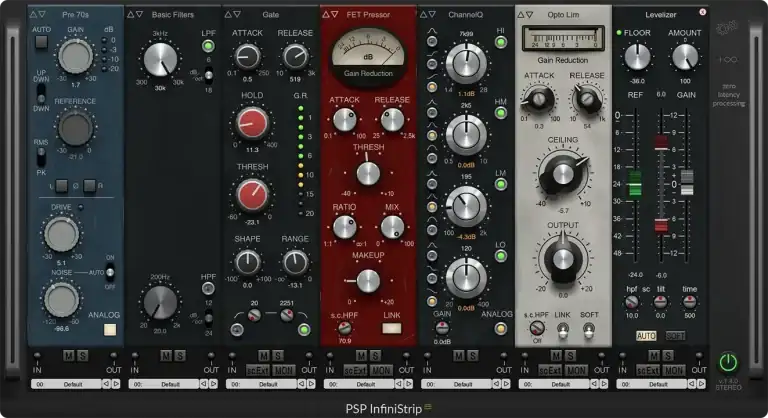Solo the Basic Filters slot with the S button
Image resolution: width=768 pixels, height=418 pixels.
[x=179, y=356]
